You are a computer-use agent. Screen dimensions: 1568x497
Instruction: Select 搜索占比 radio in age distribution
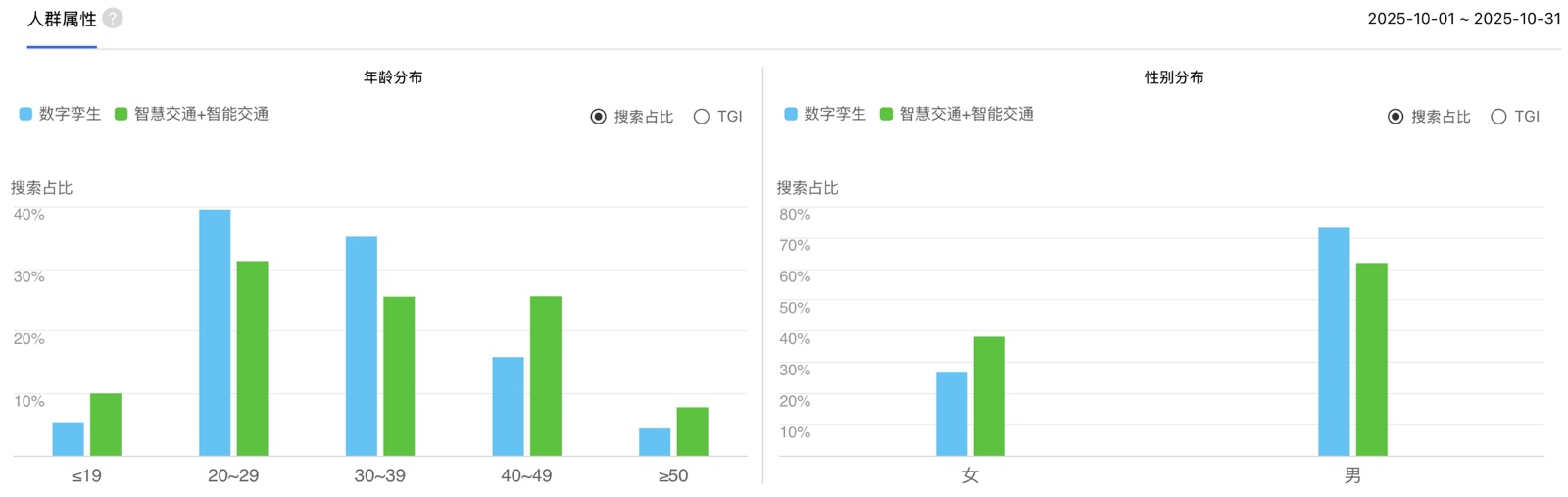pos(599,117)
